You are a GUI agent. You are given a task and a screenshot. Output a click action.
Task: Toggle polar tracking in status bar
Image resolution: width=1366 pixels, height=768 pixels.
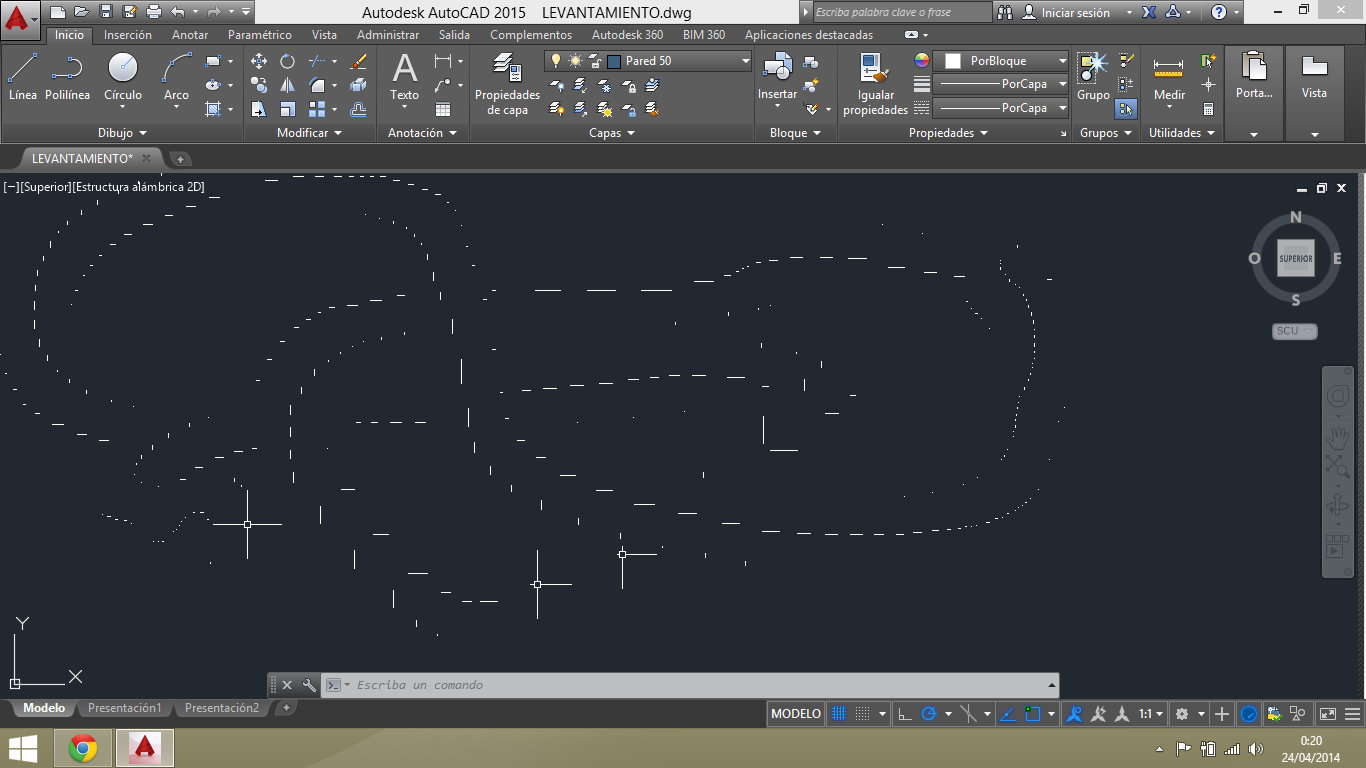coord(928,714)
